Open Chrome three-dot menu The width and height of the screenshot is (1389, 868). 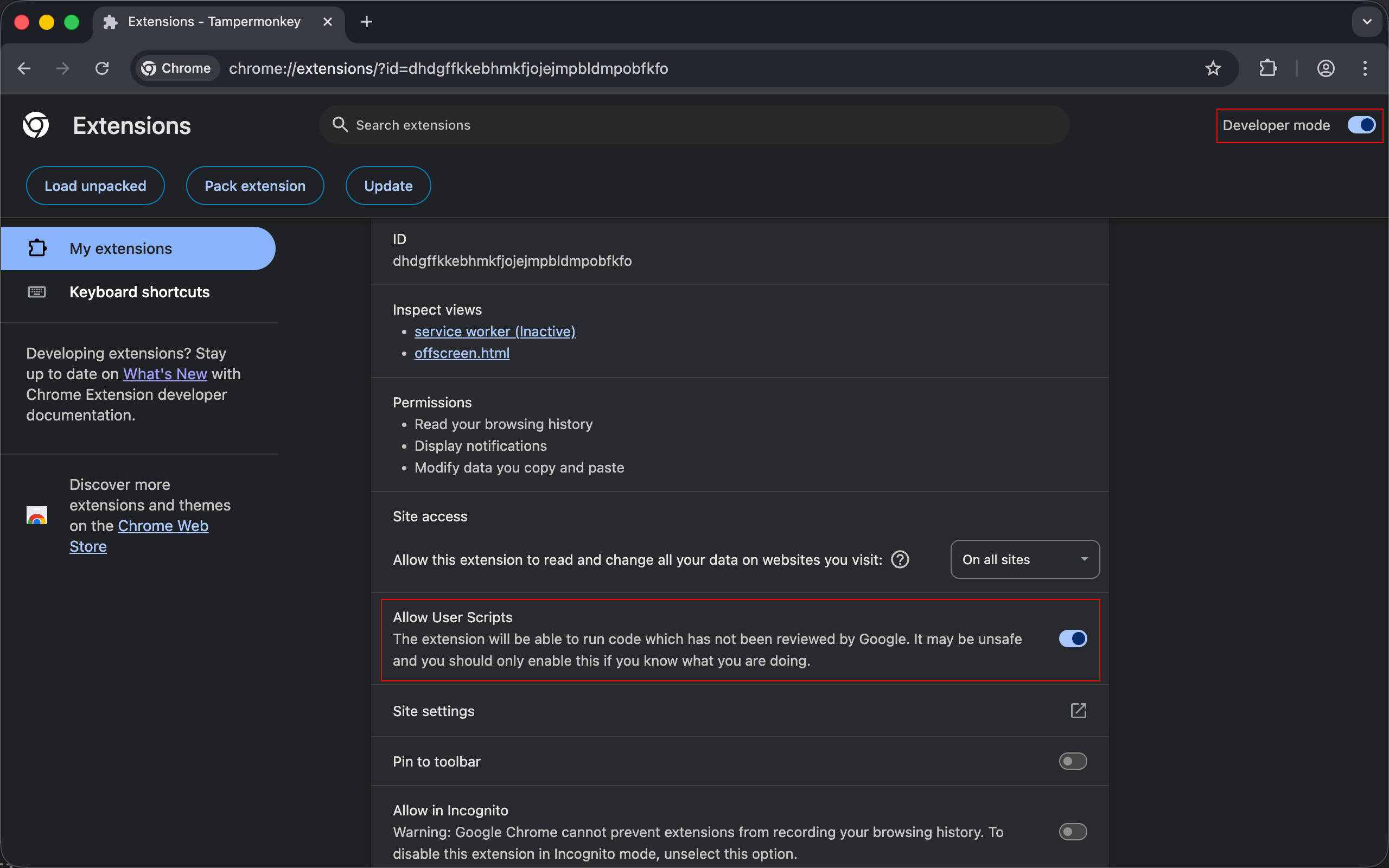click(x=1365, y=68)
